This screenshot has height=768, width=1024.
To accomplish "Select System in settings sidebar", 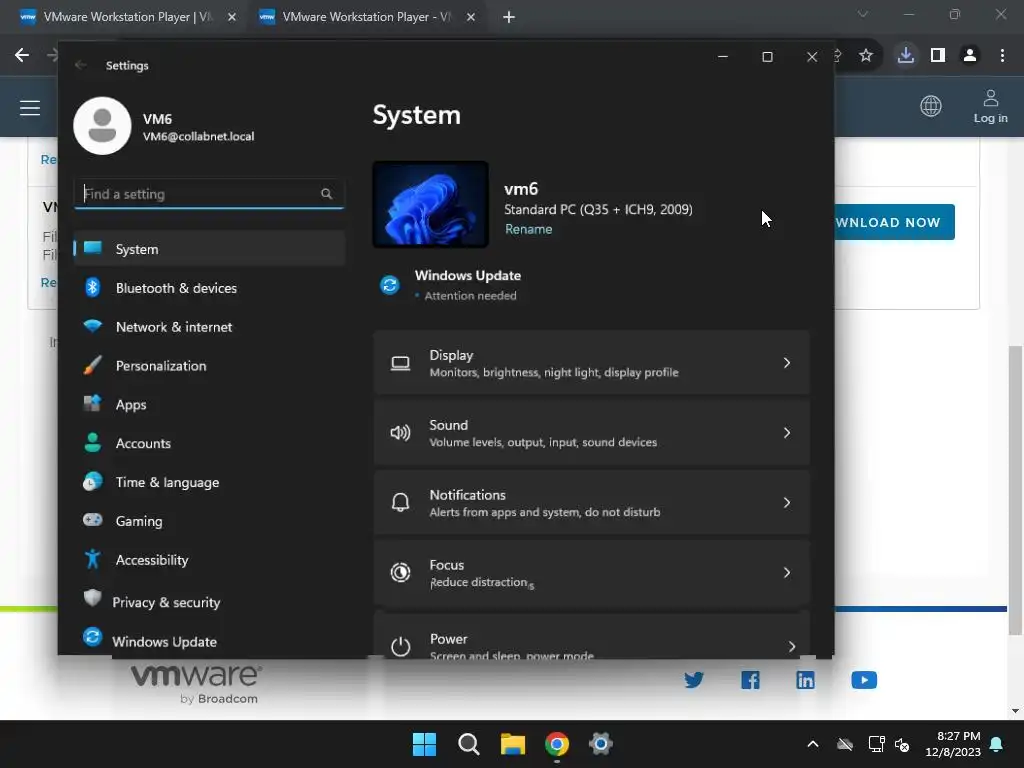I will coord(209,249).
